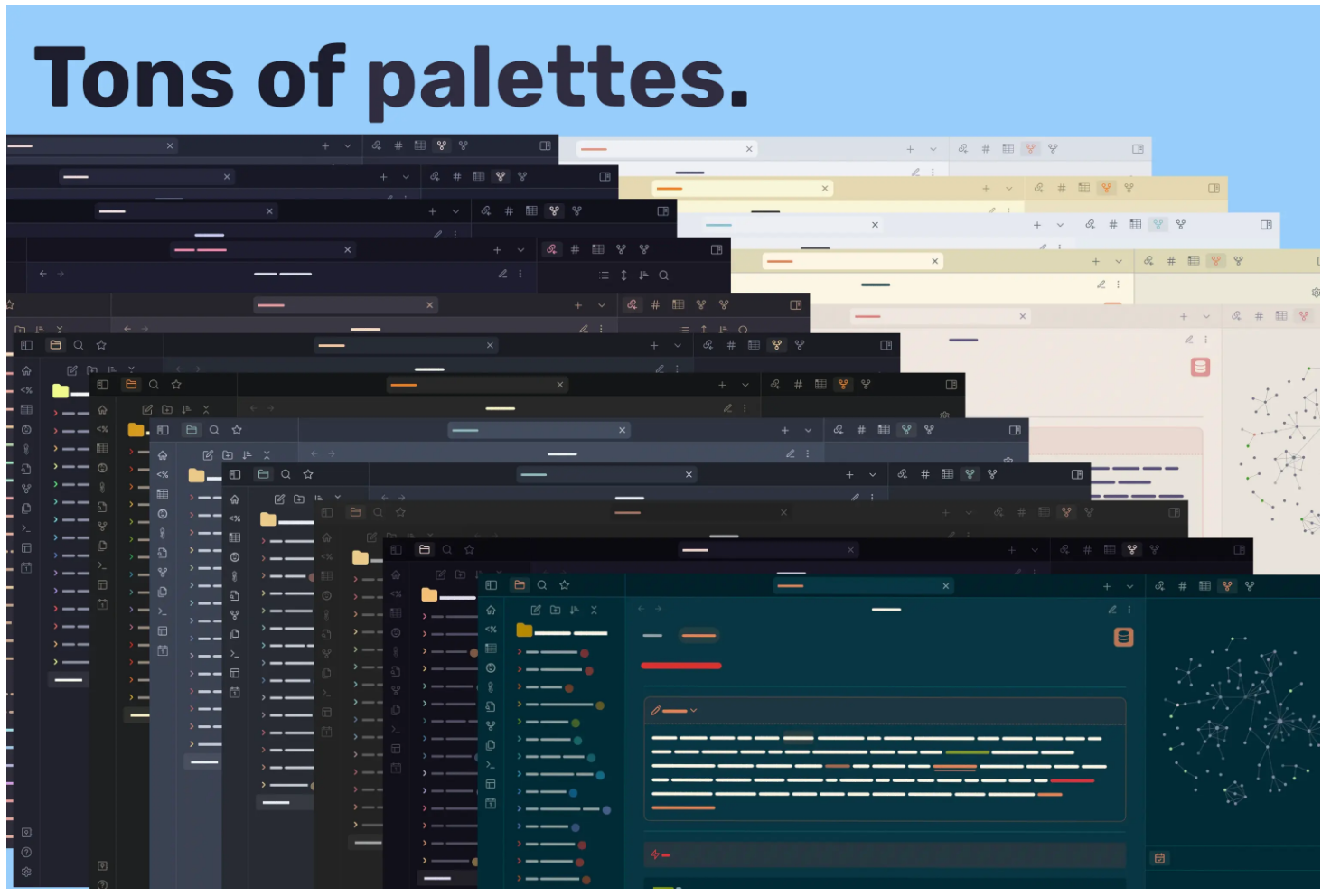Close the orange tab in teal window
1331x896 pixels.
946,586
